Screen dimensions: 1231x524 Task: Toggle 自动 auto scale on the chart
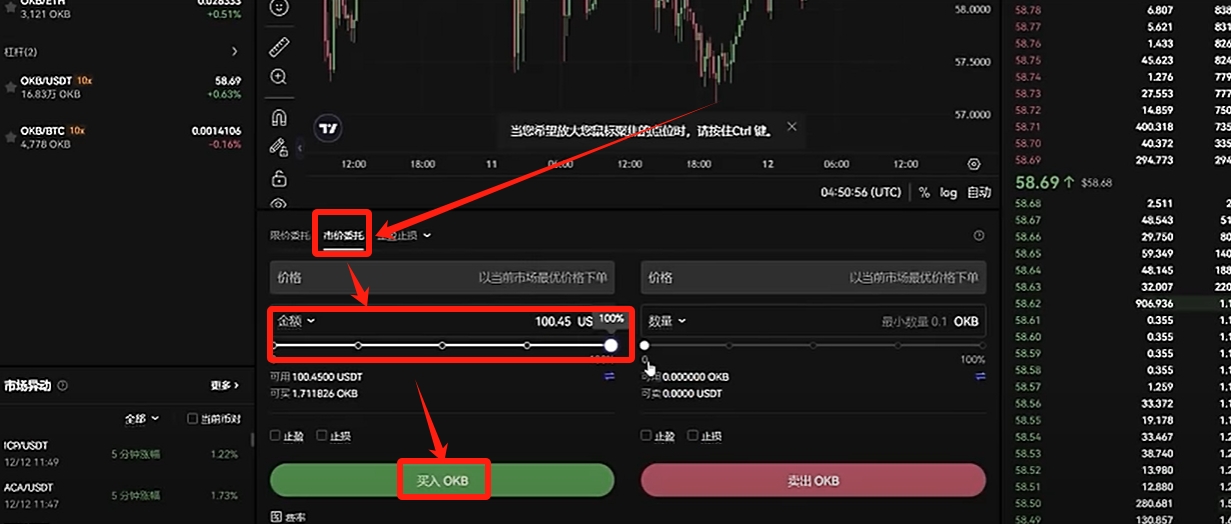click(979, 192)
